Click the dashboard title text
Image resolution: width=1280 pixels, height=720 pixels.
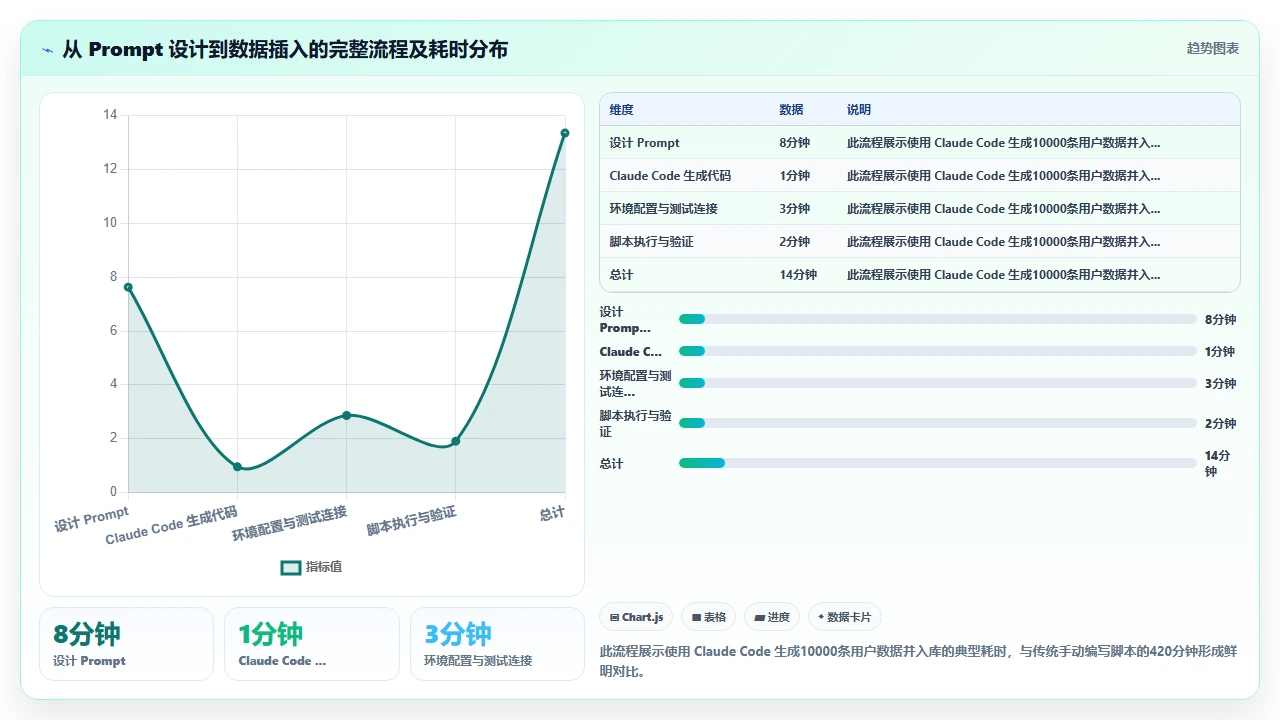point(285,49)
